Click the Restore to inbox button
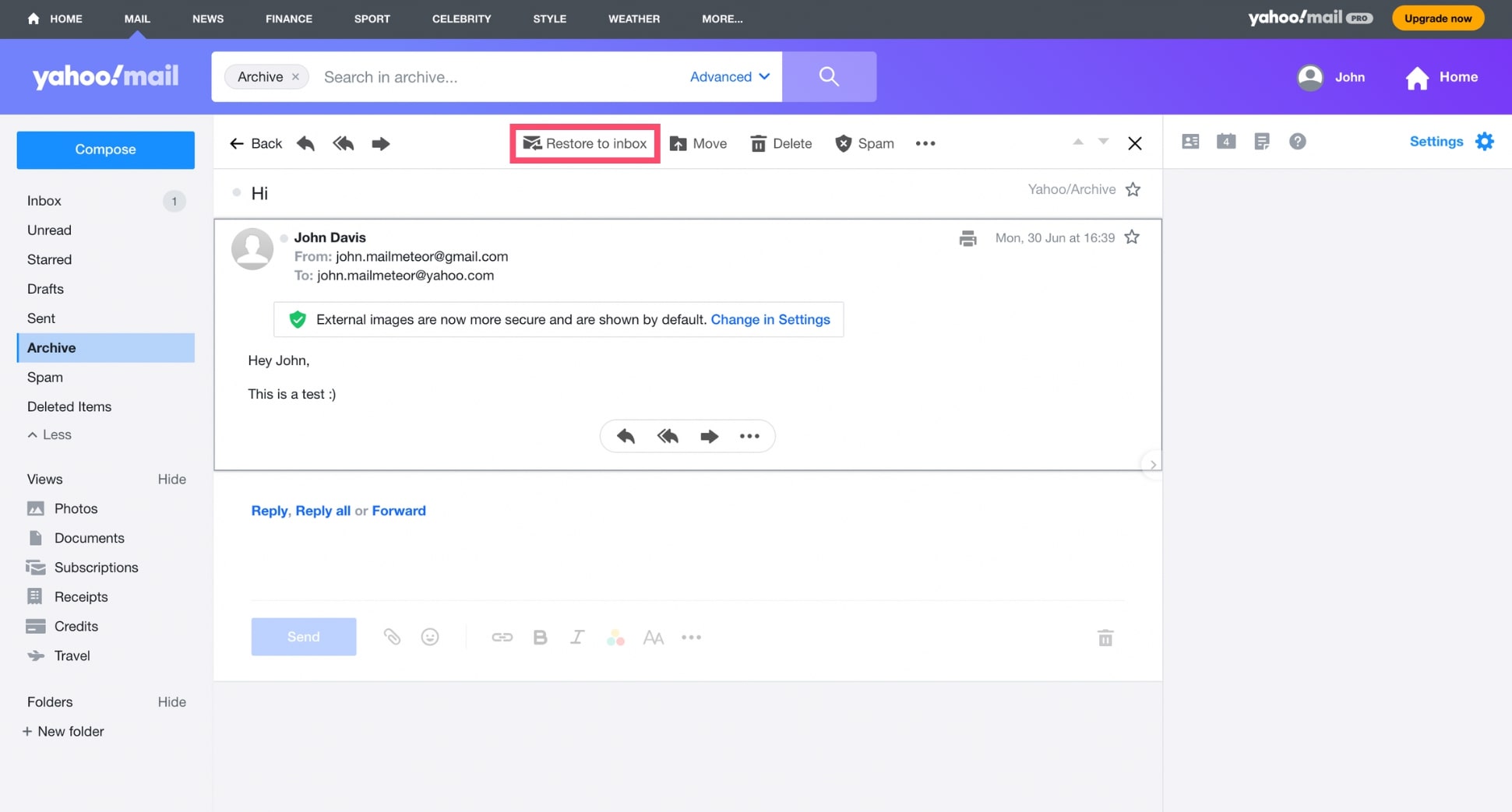Screen dimensions: 1512x812 pyautogui.click(x=585, y=143)
